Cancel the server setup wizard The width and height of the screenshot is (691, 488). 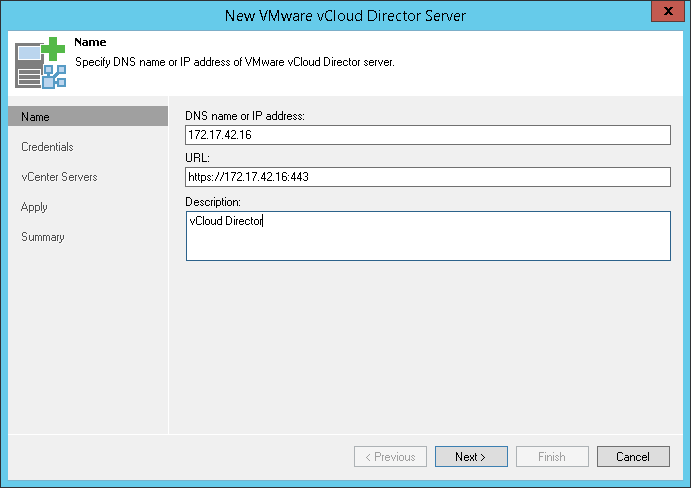pyautogui.click(x=633, y=457)
